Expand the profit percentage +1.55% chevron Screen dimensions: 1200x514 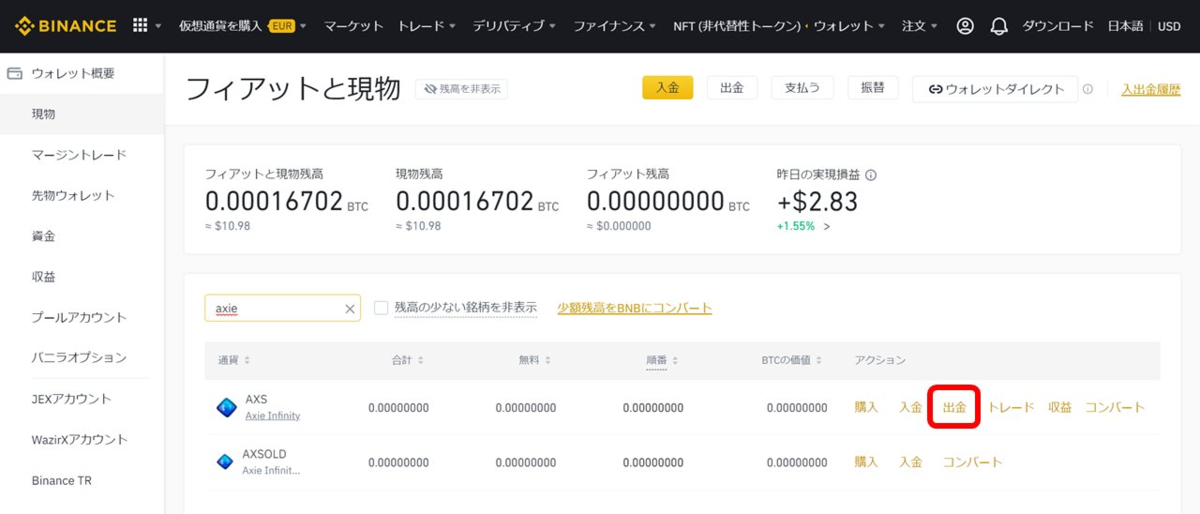(827, 227)
